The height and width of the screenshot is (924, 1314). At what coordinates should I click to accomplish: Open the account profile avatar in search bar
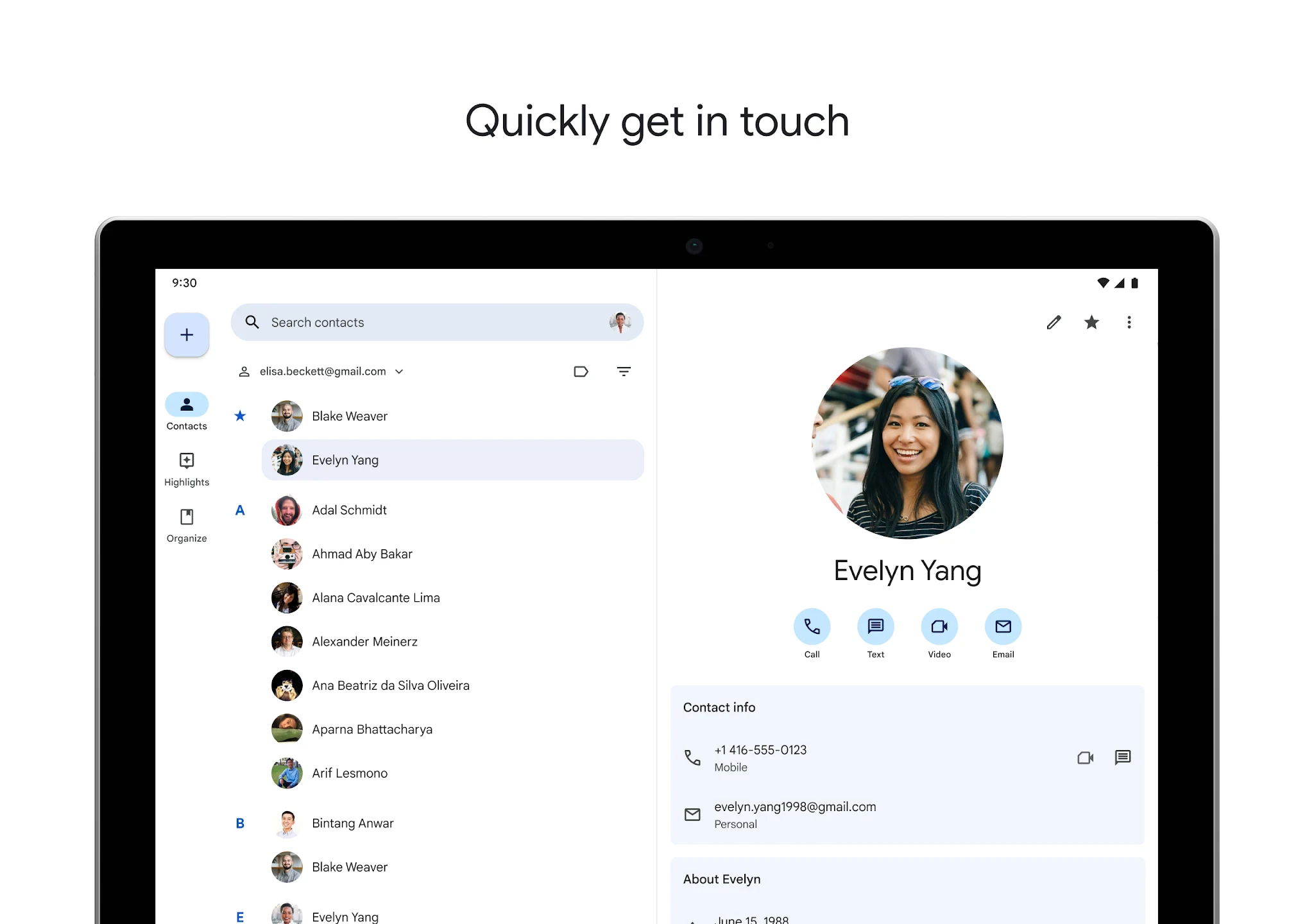[620, 322]
